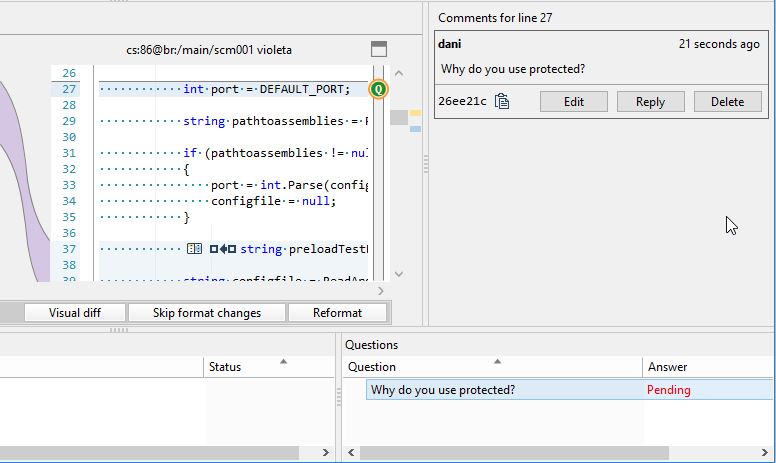The width and height of the screenshot is (776, 463).
Task: Click the 'string pathtoassemblies' code line
Action: coord(275,121)
